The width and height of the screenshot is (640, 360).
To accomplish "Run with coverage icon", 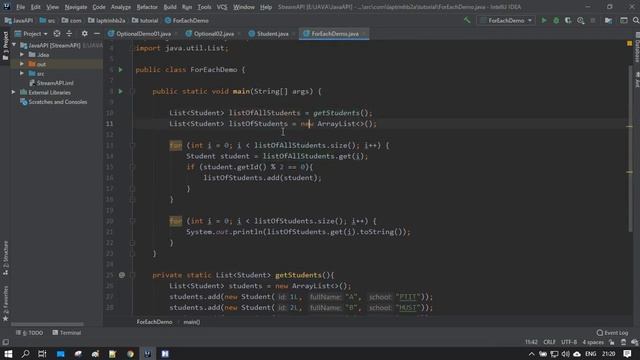I will coord(568,20).
